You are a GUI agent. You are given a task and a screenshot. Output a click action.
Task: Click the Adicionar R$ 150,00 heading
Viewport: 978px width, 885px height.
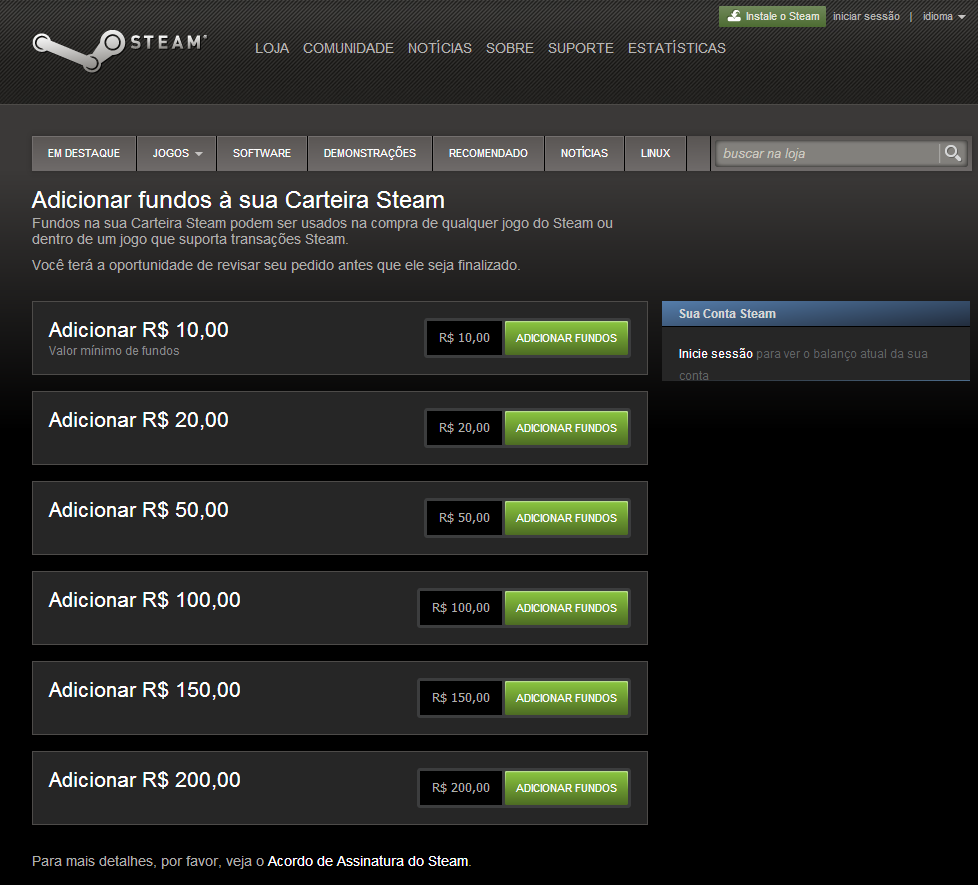click(145, 690)
